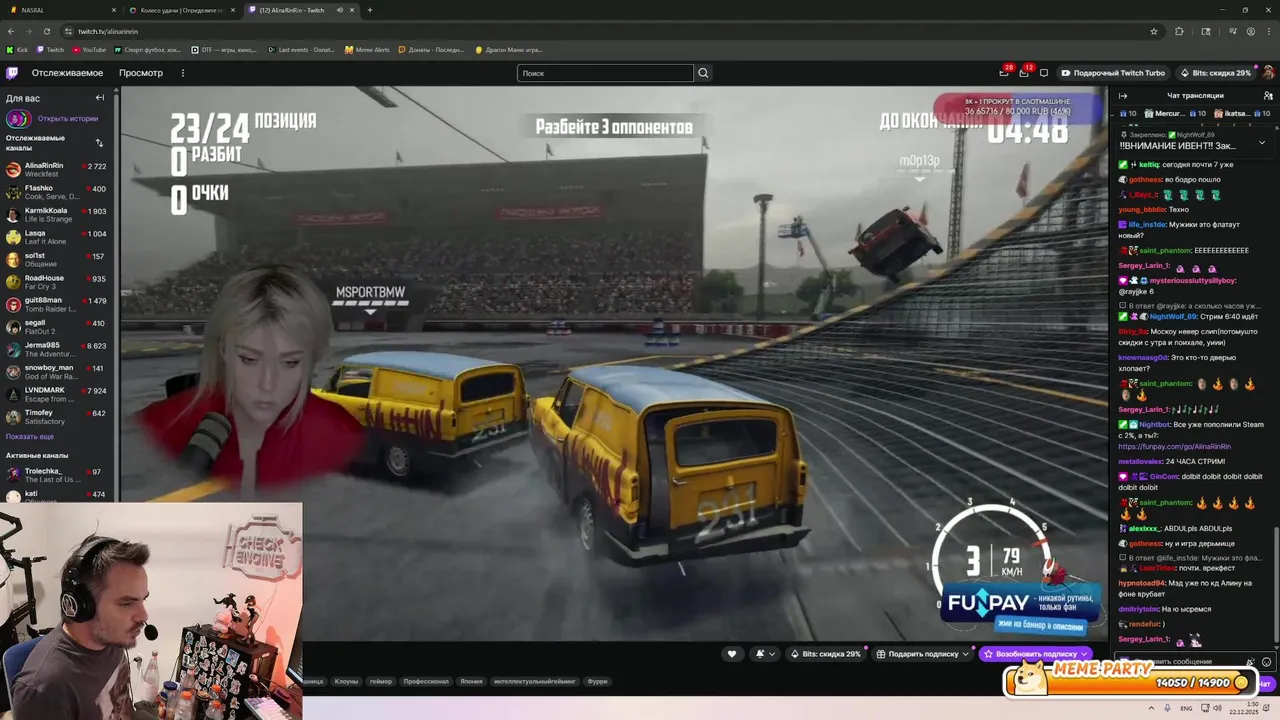Open the Просмотр navigation item
The height and width of the screenshot is (720, 1280).
pos(141,73)
